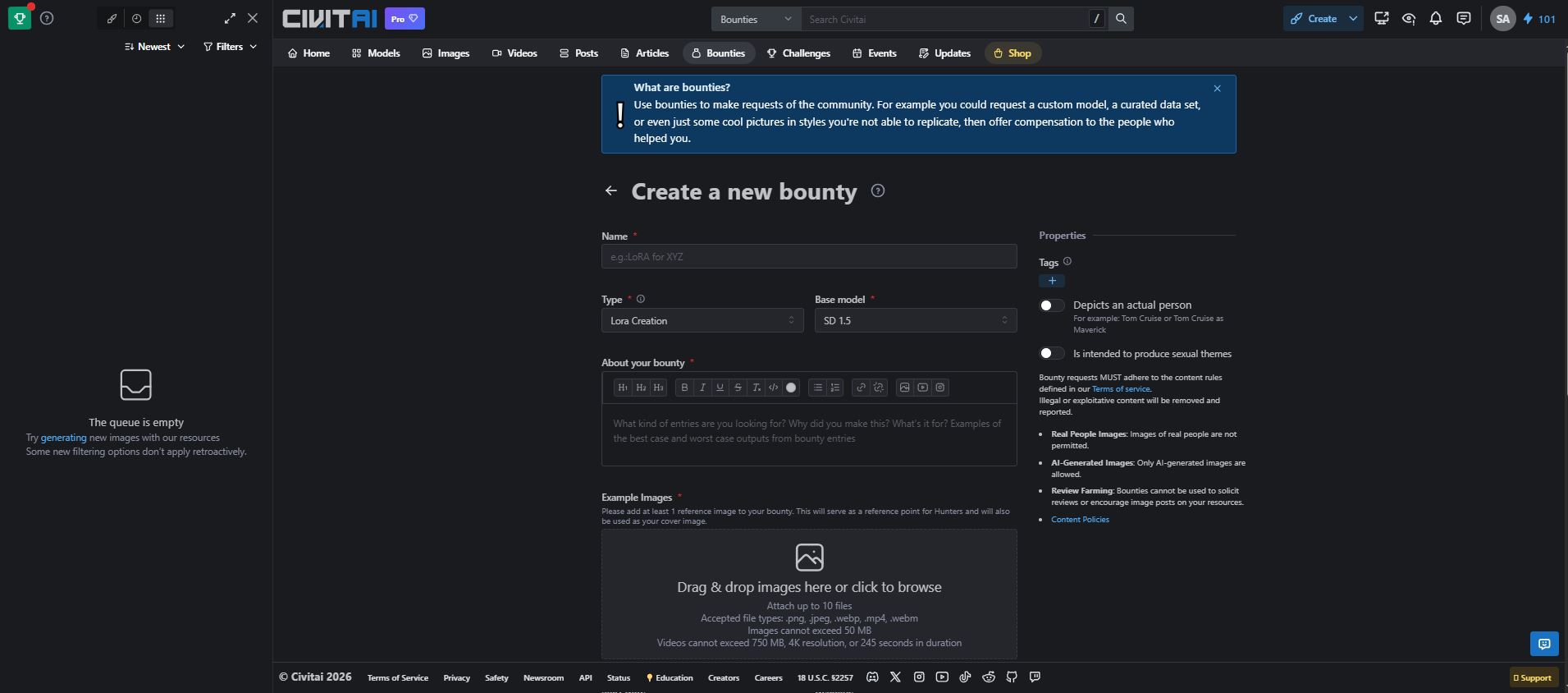Click the Search Civitai field
The image size is (1568, 693).
point(944,19)
